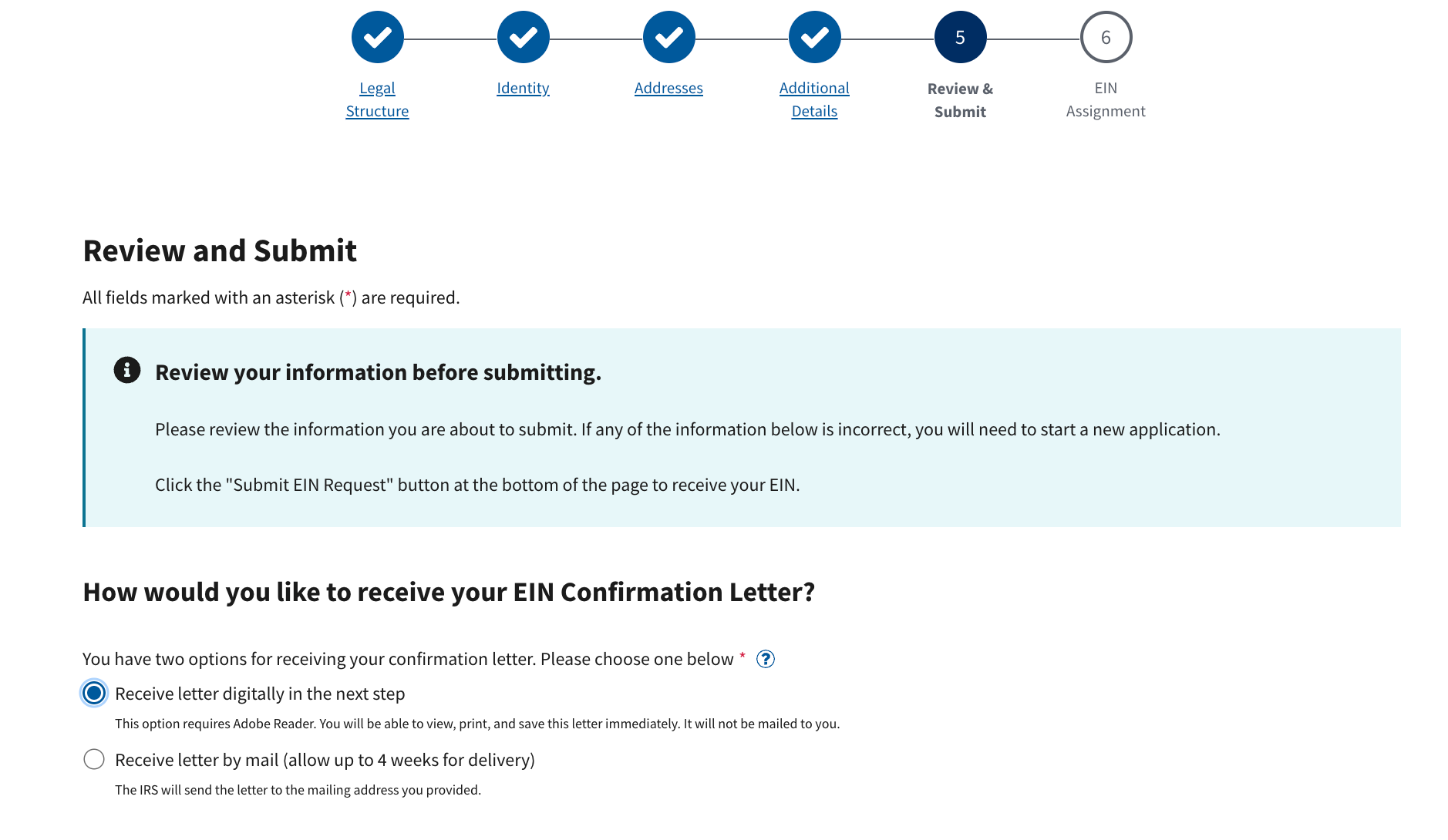Viewport: 1448px width, 840px height.
Task: Return to the Addresses step link
Action: click(668, 88)
